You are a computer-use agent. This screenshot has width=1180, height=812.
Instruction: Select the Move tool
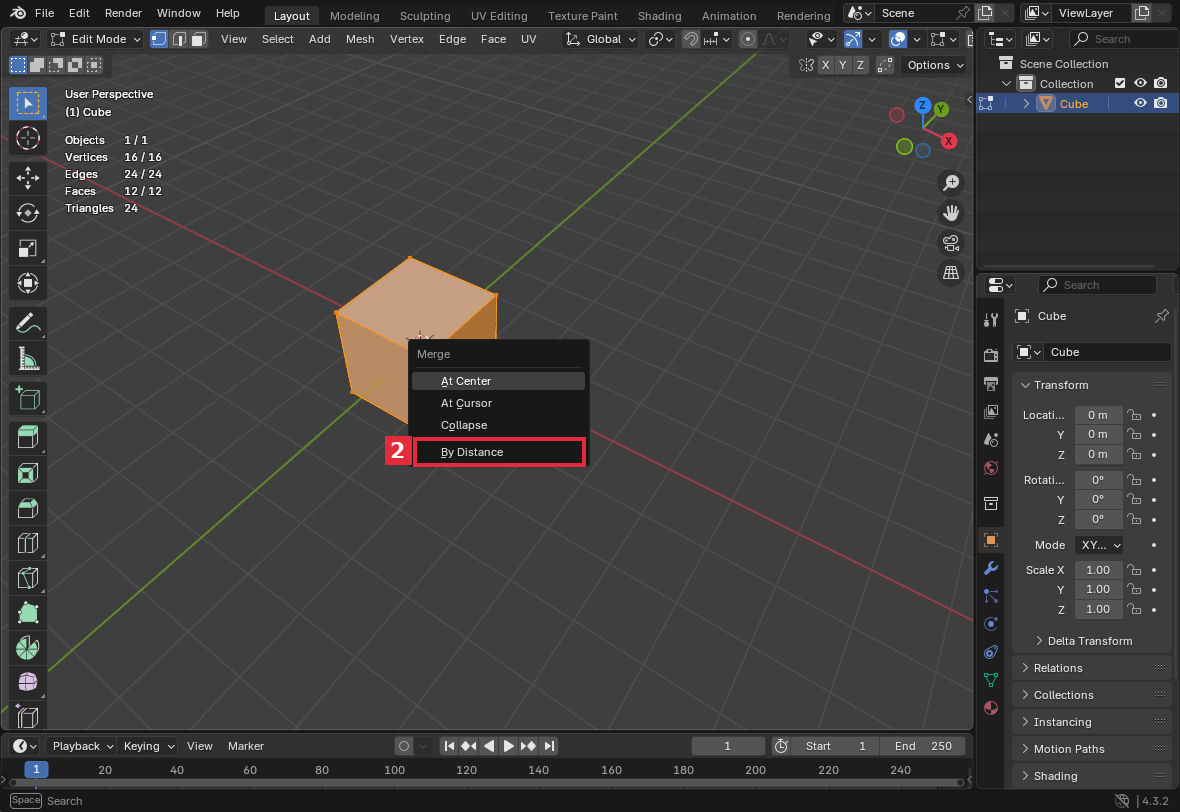[28, 178]
